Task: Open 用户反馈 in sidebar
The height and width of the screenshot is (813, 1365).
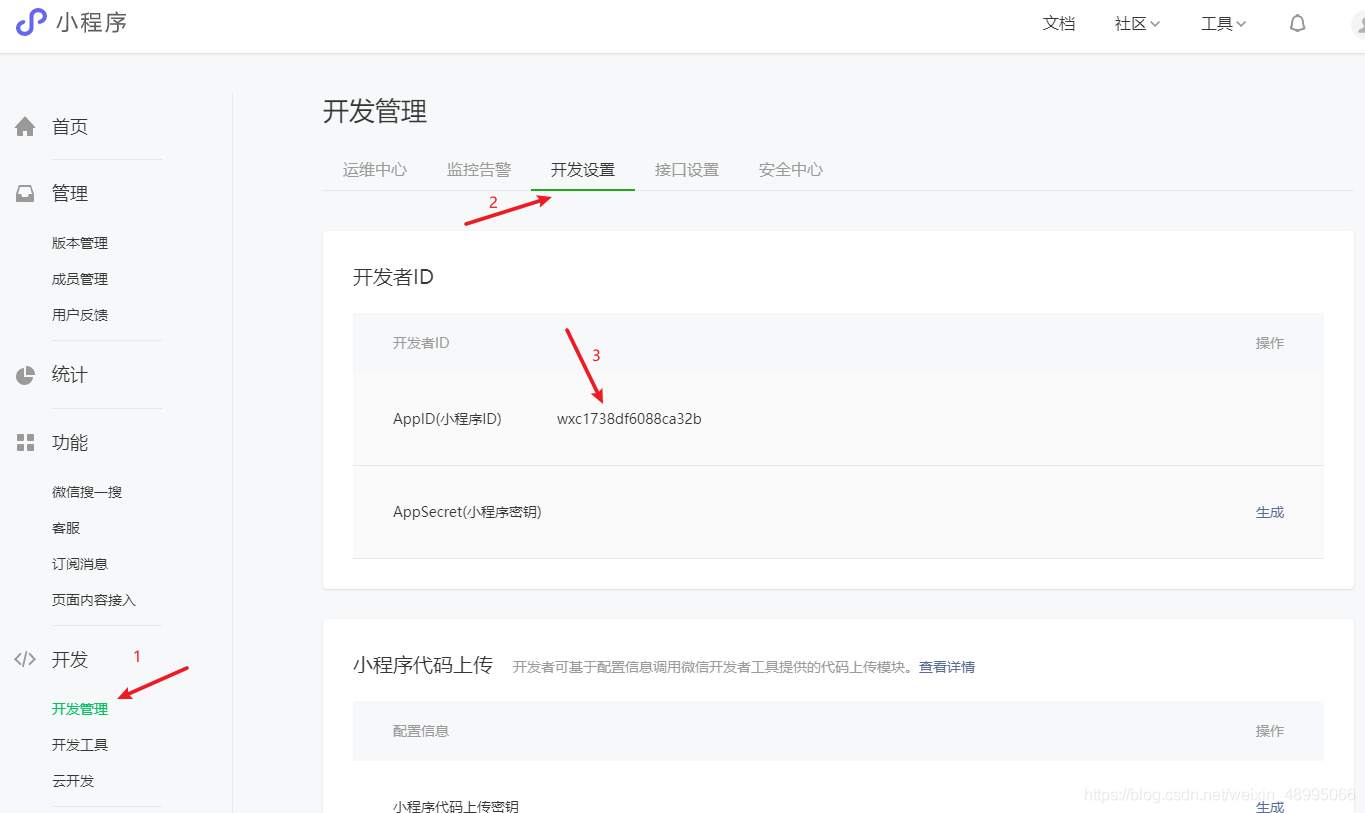Action: point(80,315)
